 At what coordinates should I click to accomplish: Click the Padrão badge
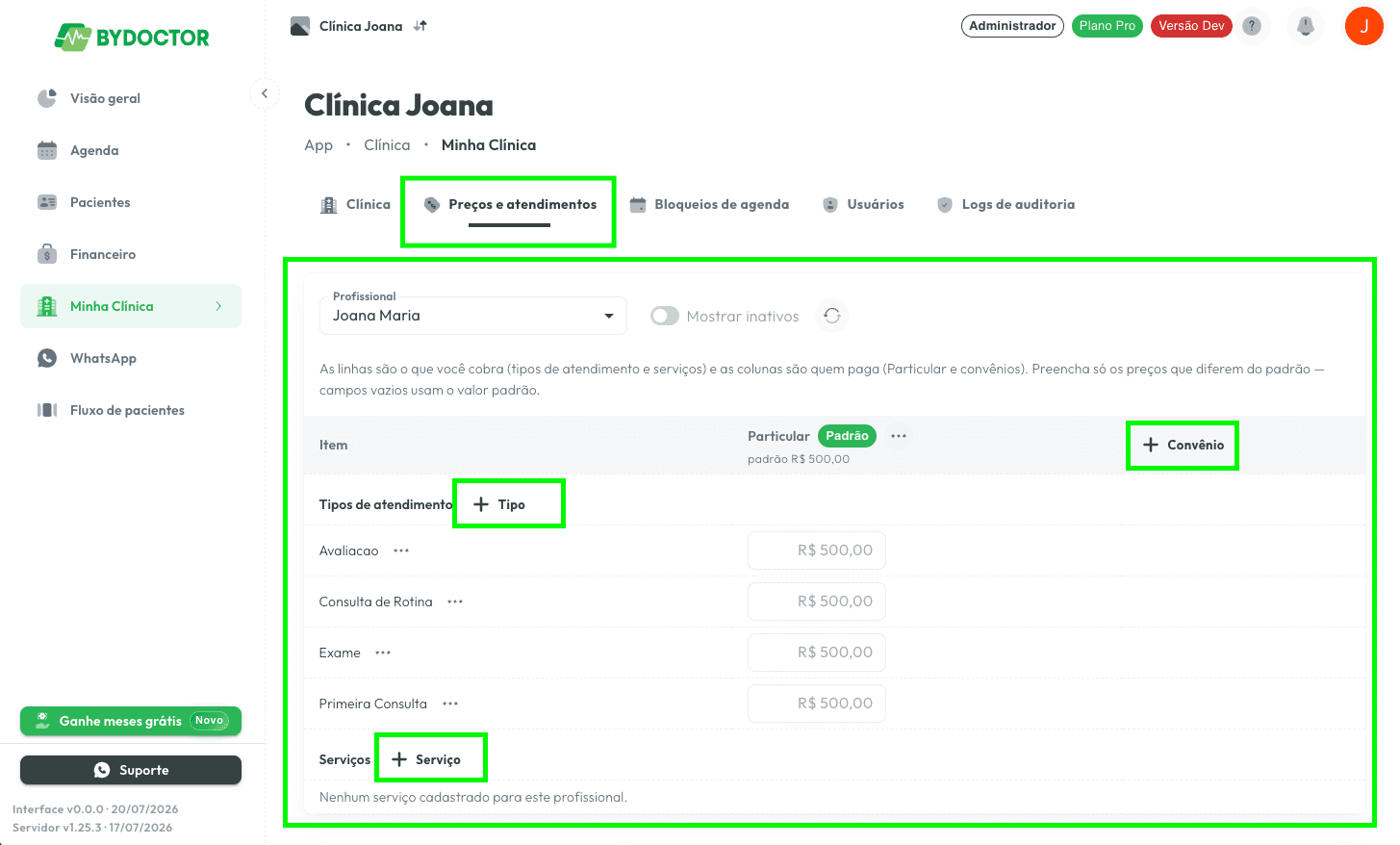[x=847, y=436]
